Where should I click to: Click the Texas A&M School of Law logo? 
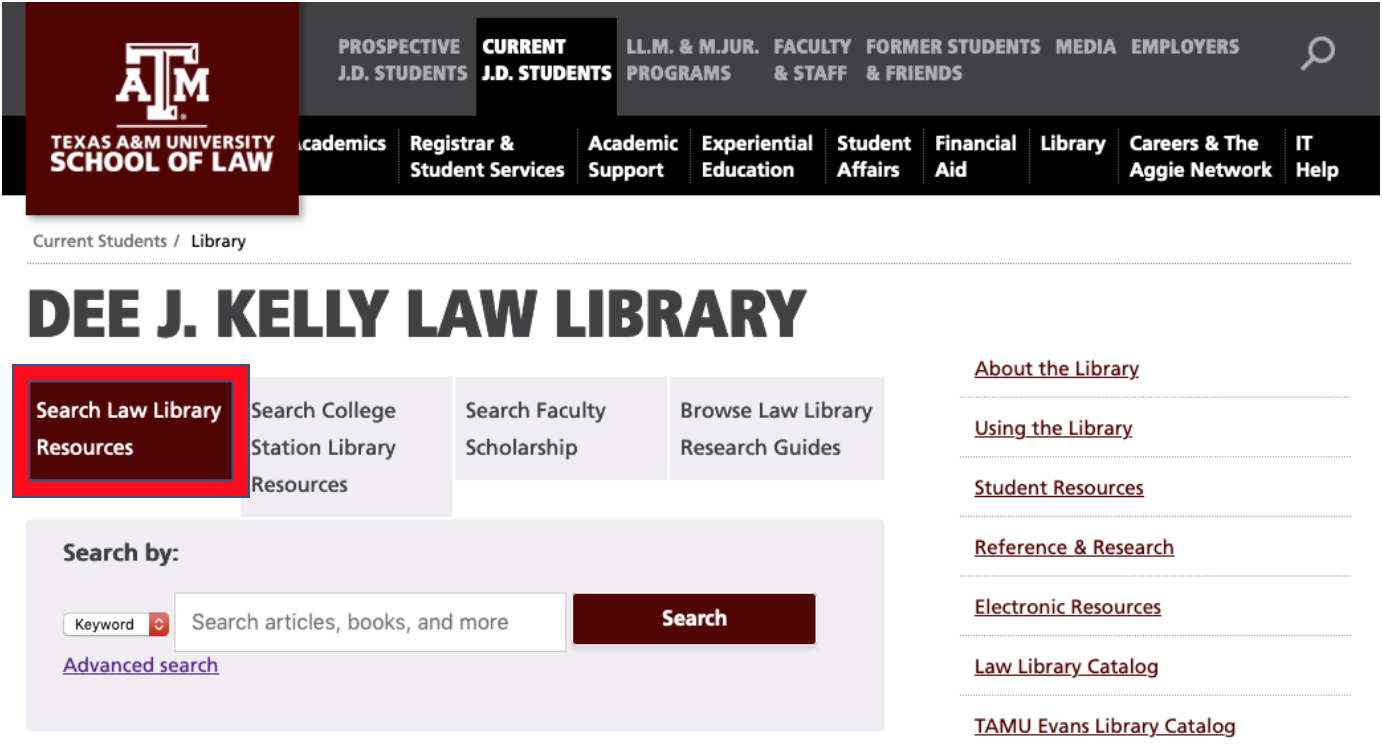pos(162,109)
